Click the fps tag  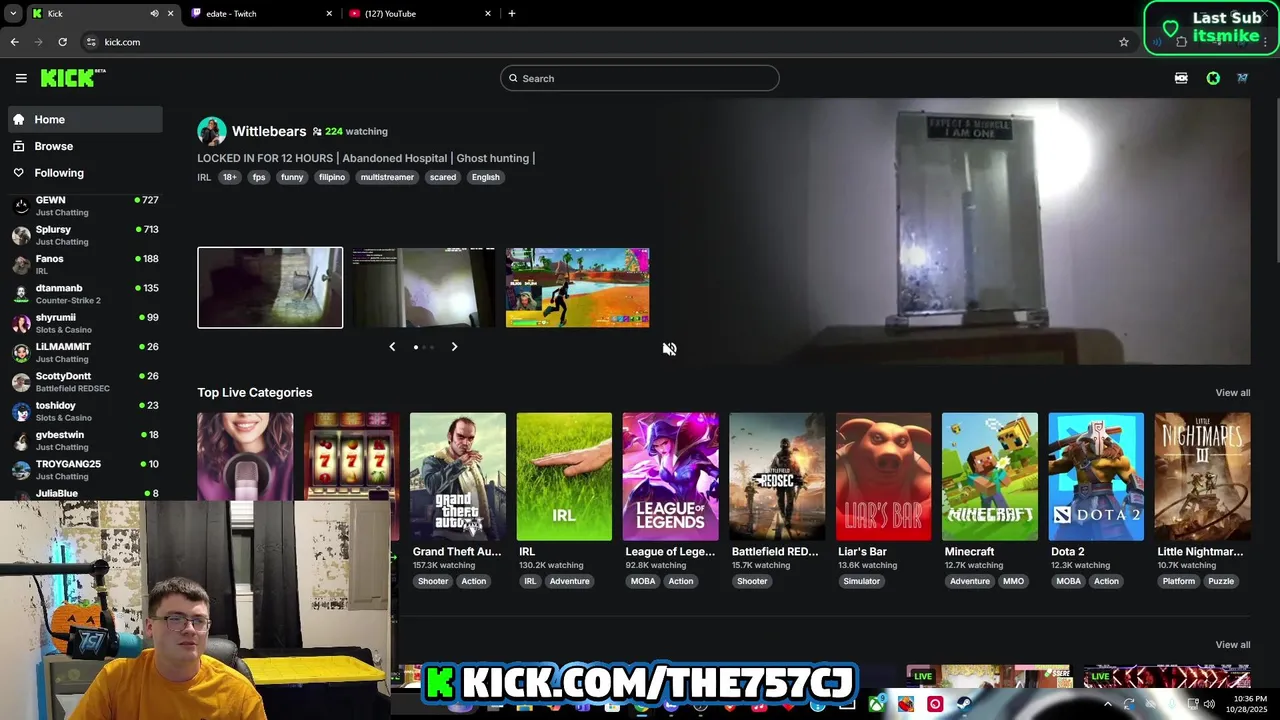(x=259, y=177)
